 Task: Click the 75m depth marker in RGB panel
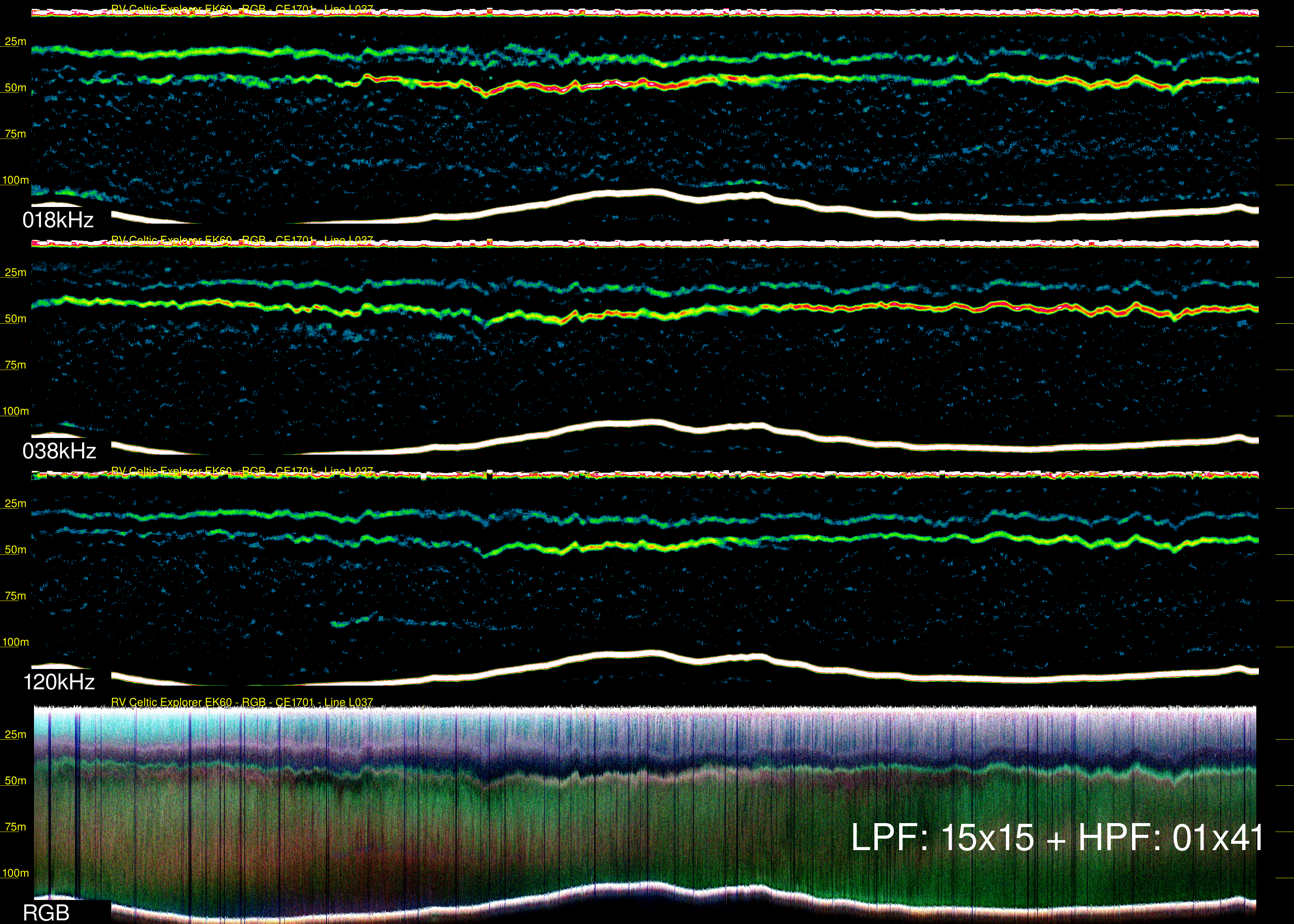click(x=16, y=827)
